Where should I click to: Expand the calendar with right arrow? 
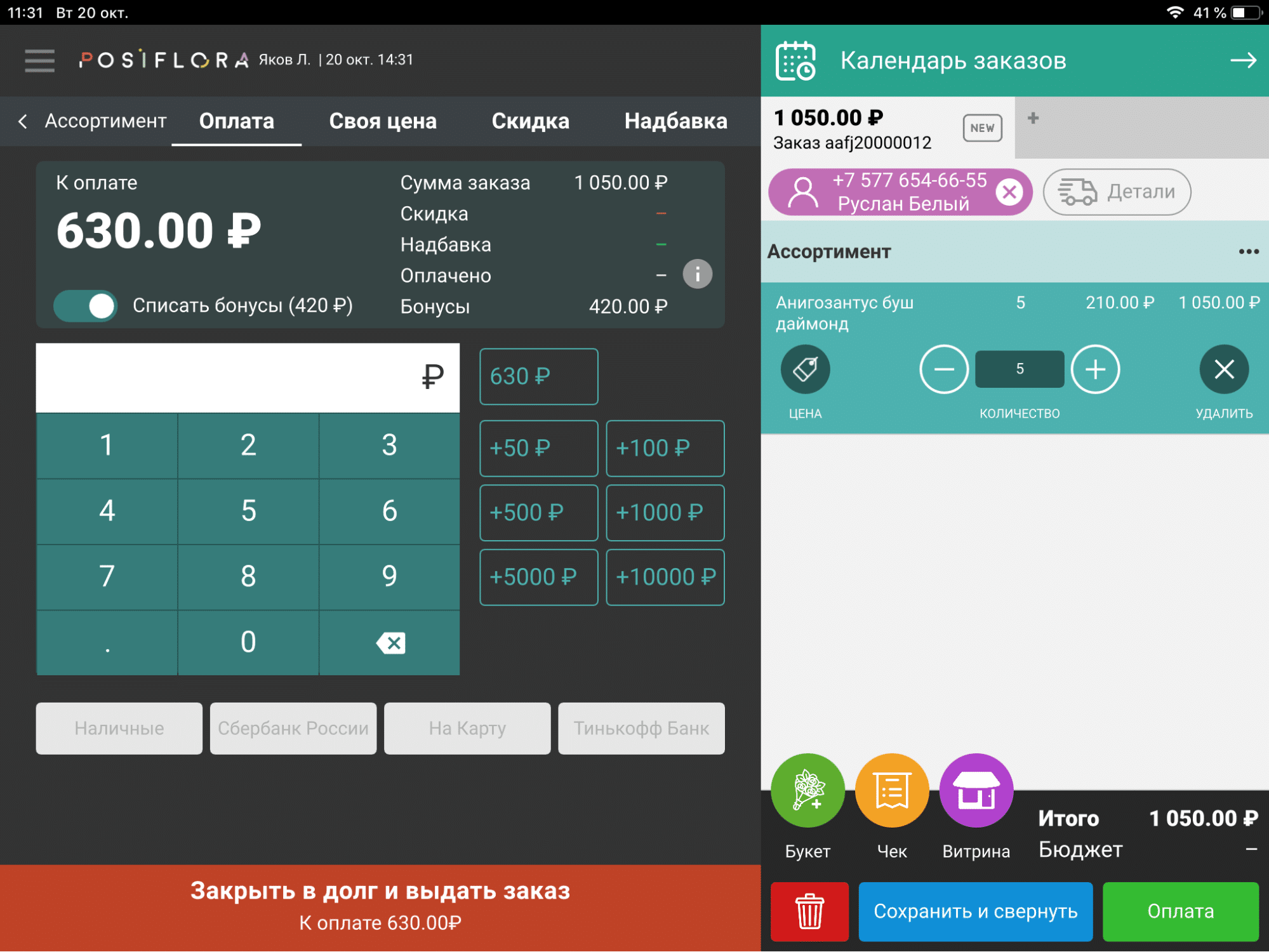pyautogui.click(x=1243, y=60)
